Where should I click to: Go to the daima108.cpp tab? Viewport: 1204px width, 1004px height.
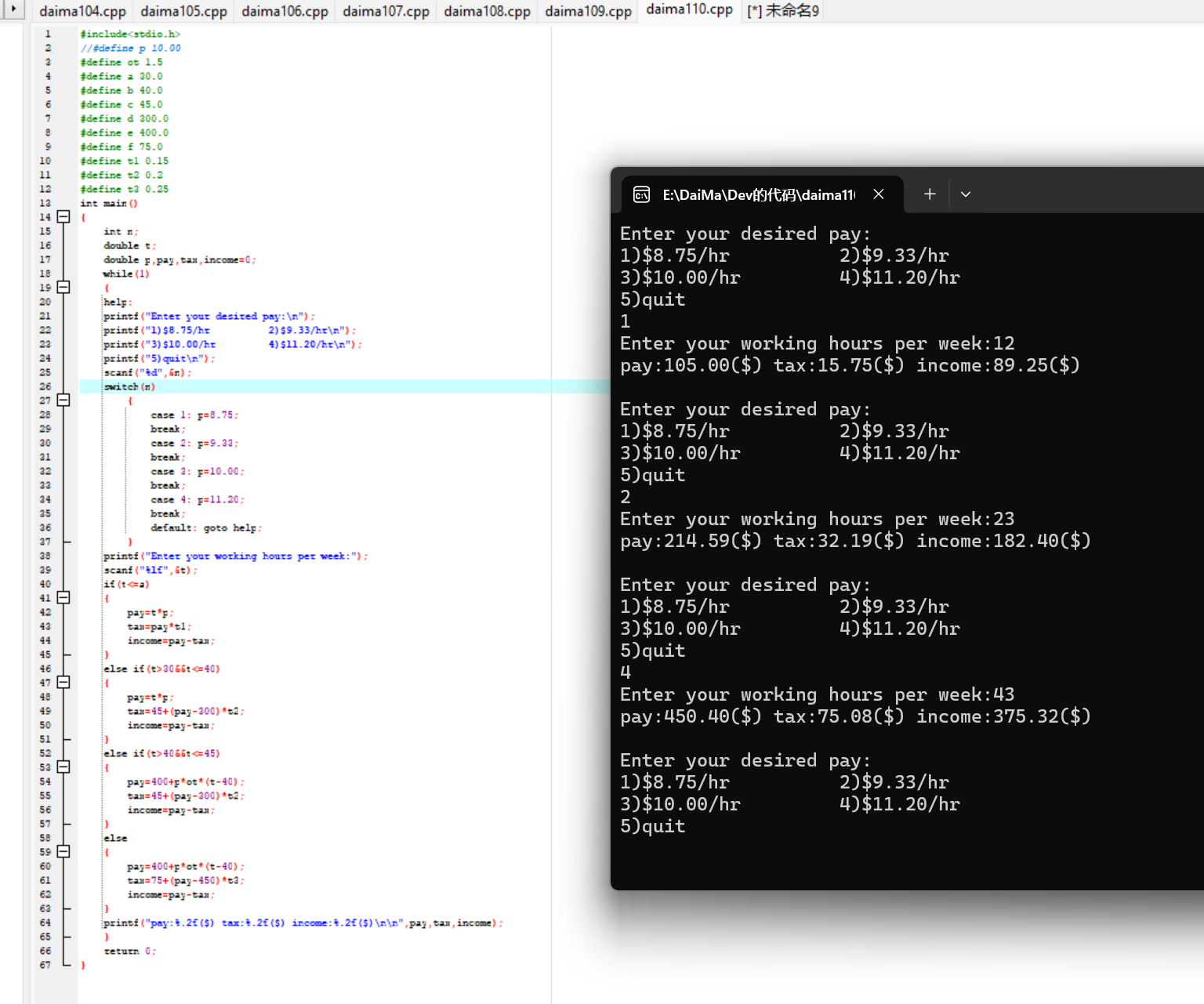(487, 11)
